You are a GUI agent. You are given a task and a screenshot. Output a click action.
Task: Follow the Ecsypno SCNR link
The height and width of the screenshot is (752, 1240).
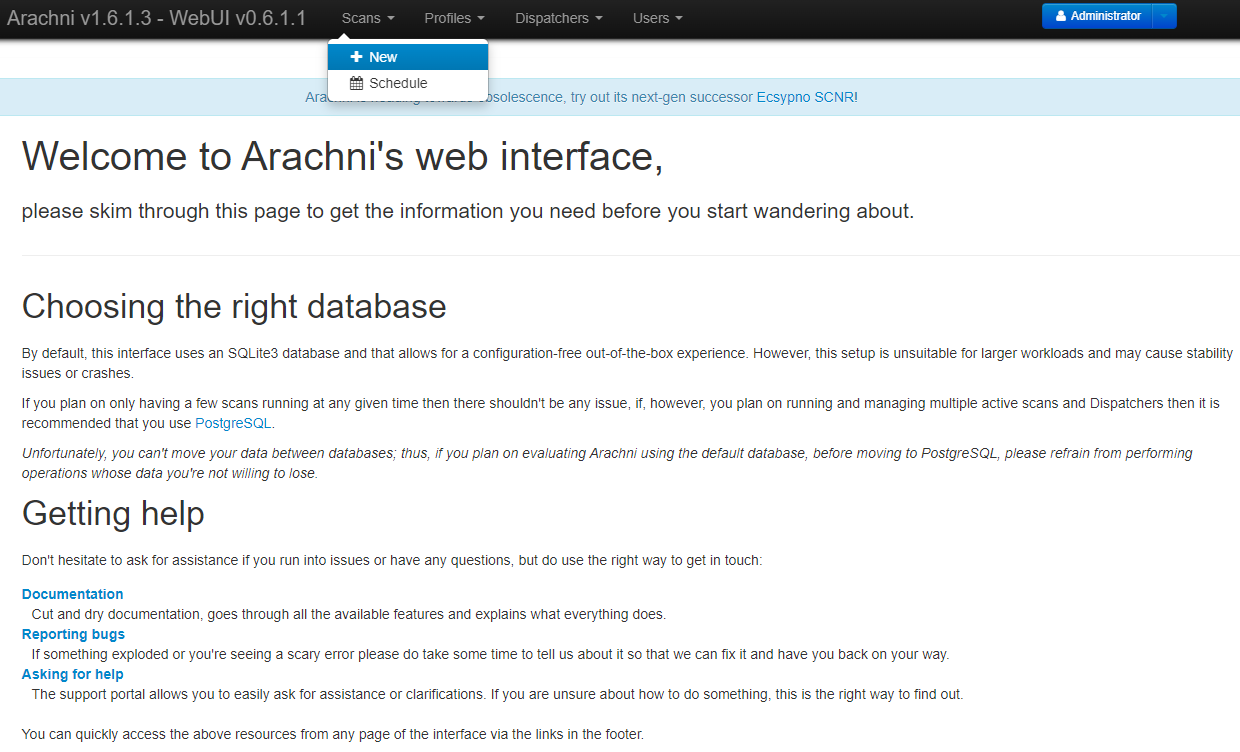click(805, 97)
